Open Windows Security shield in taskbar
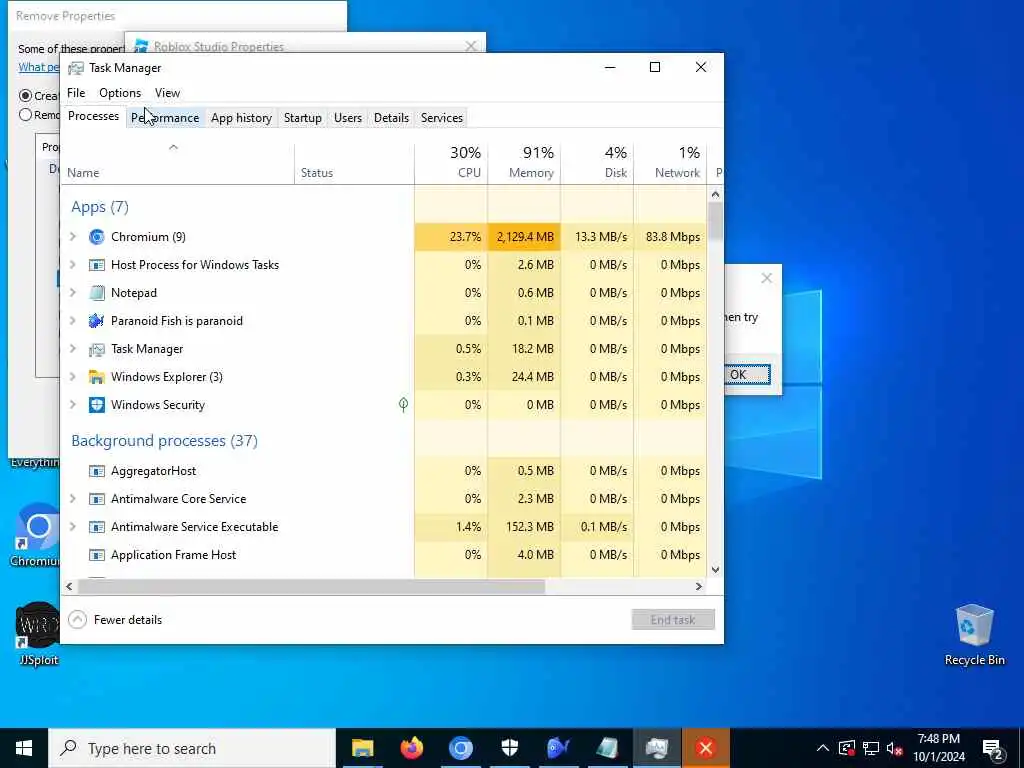Screen dimensions: 1024x768 click(509, 748)
